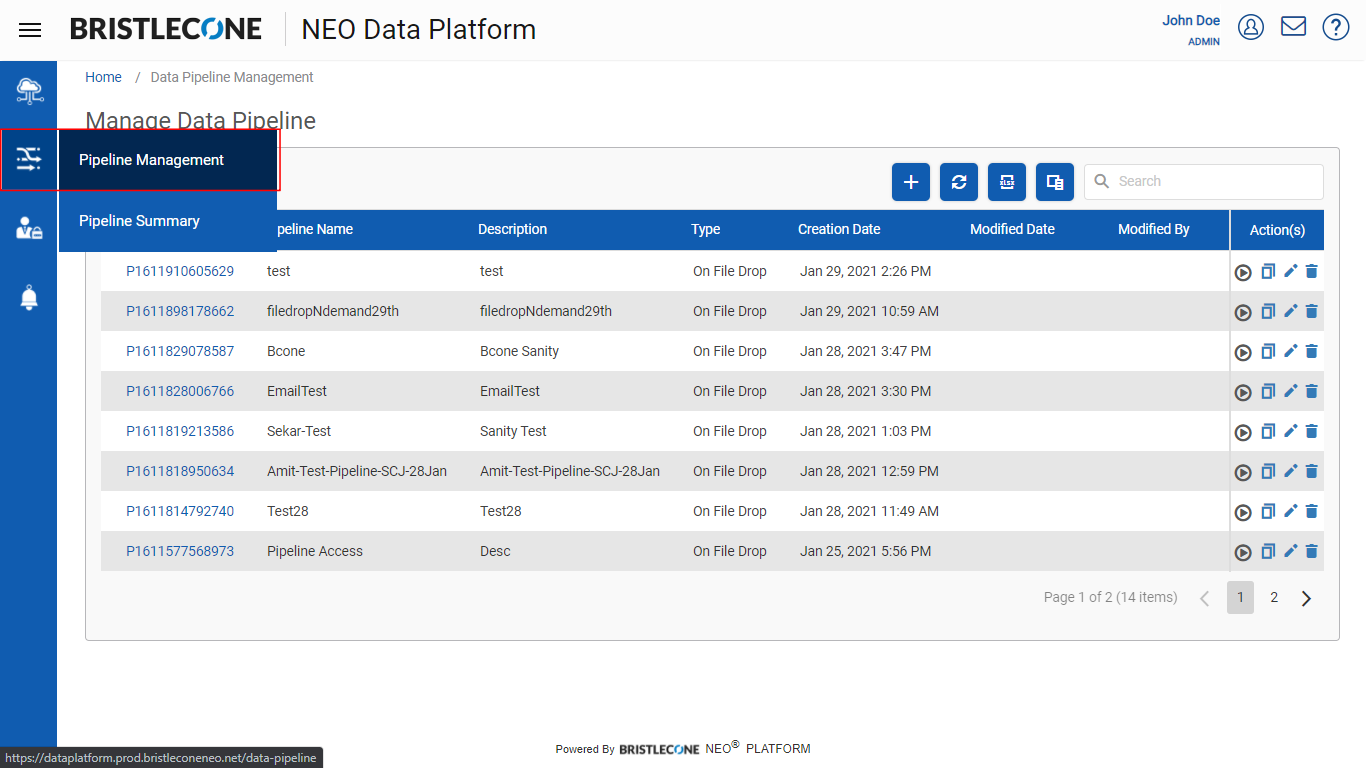Copy the filedropNdemand29th pipeline
Image resolution: width=1366 pixels, height=768 pixels.
click(1268, 311)
